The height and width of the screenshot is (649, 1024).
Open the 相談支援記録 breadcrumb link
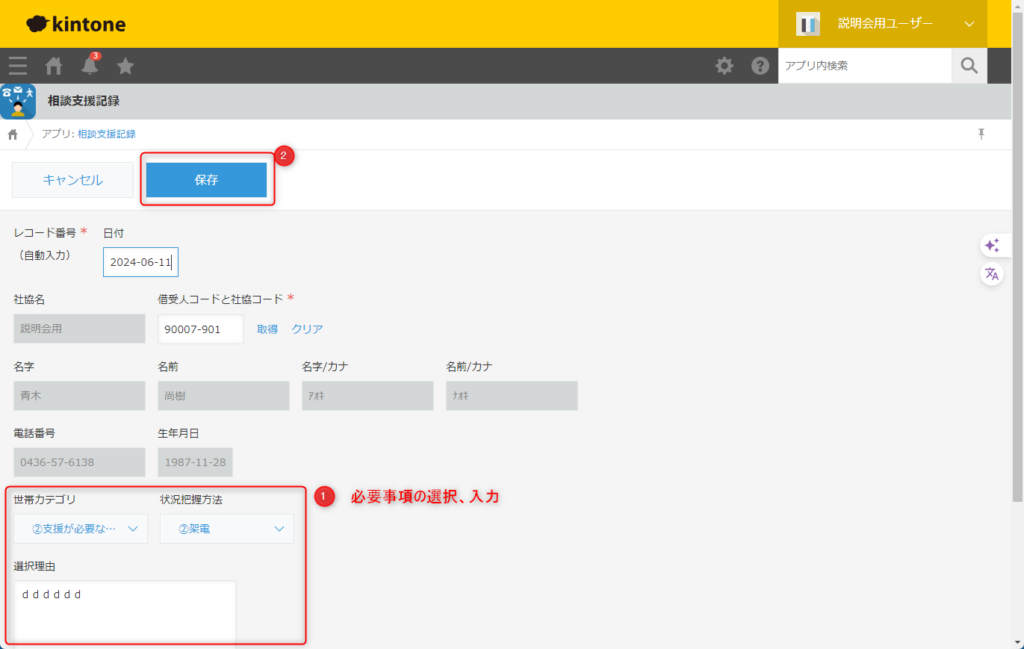(x=106, y=134)
